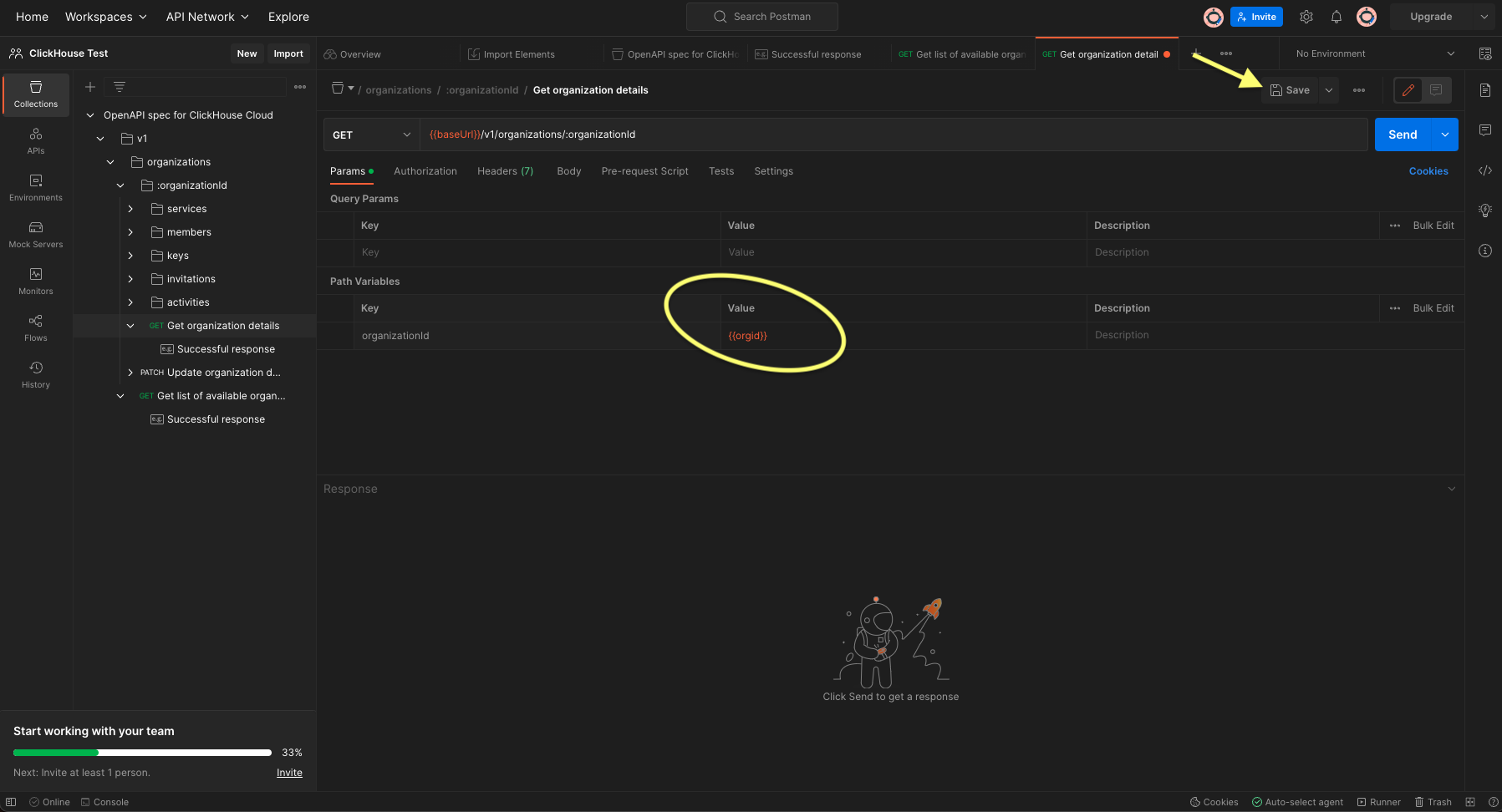Open the Collections sidebar panel
This screenshot has width=1502, height=812.
pyautogui.click(x=36, y=94)
